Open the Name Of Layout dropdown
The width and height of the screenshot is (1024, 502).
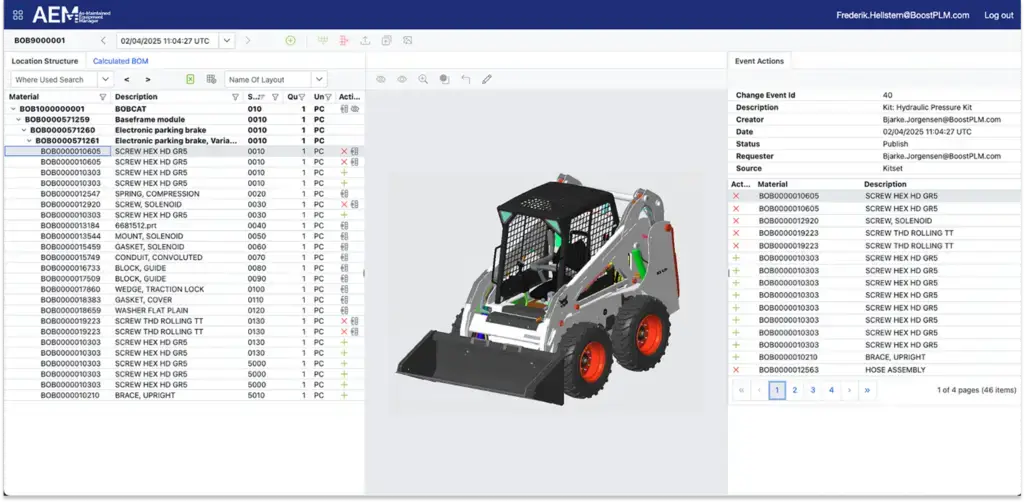(318, 79)
